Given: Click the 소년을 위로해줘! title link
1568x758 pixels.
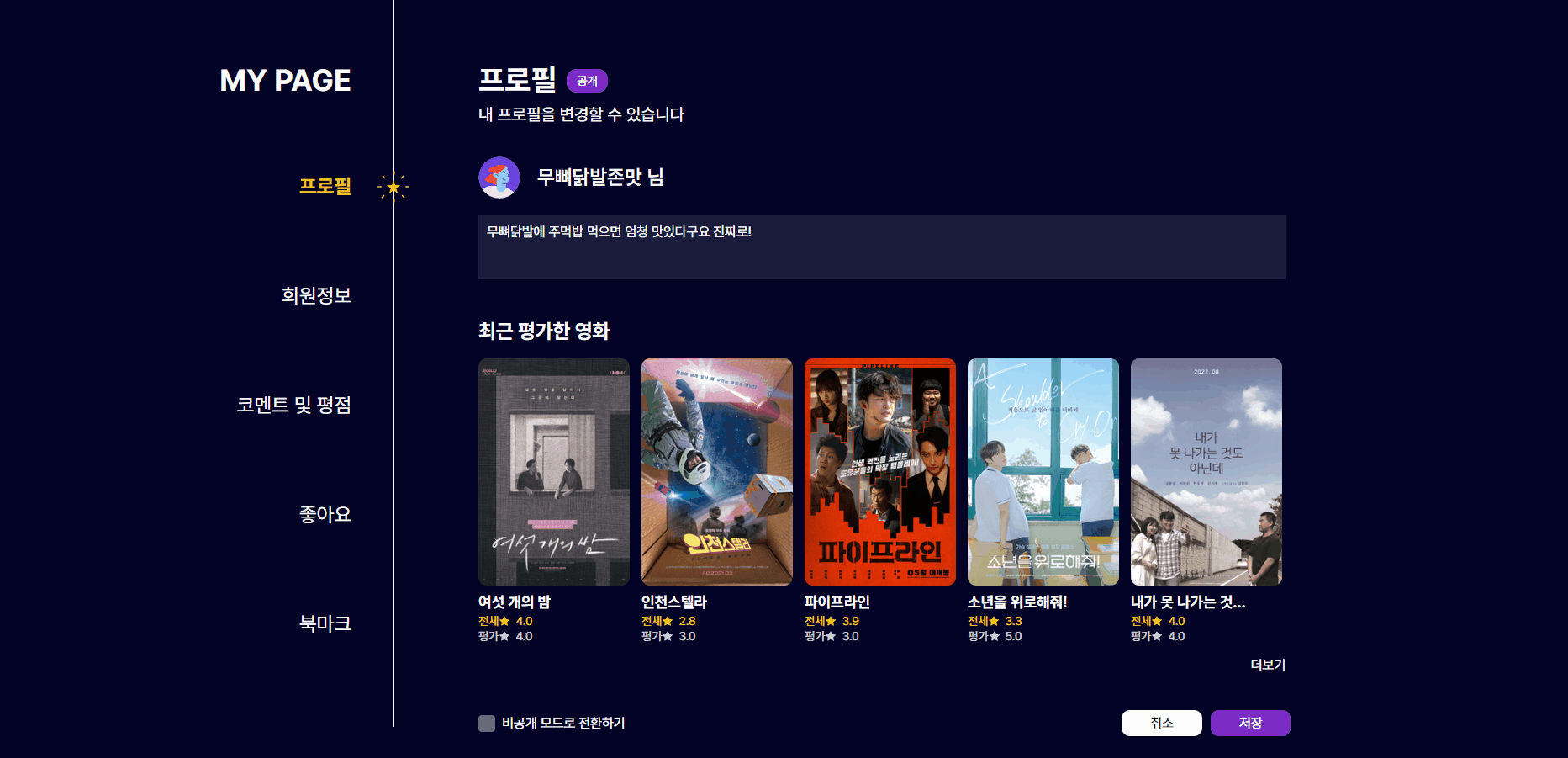Looking at the screenshot, I should tap(1017, 602).
